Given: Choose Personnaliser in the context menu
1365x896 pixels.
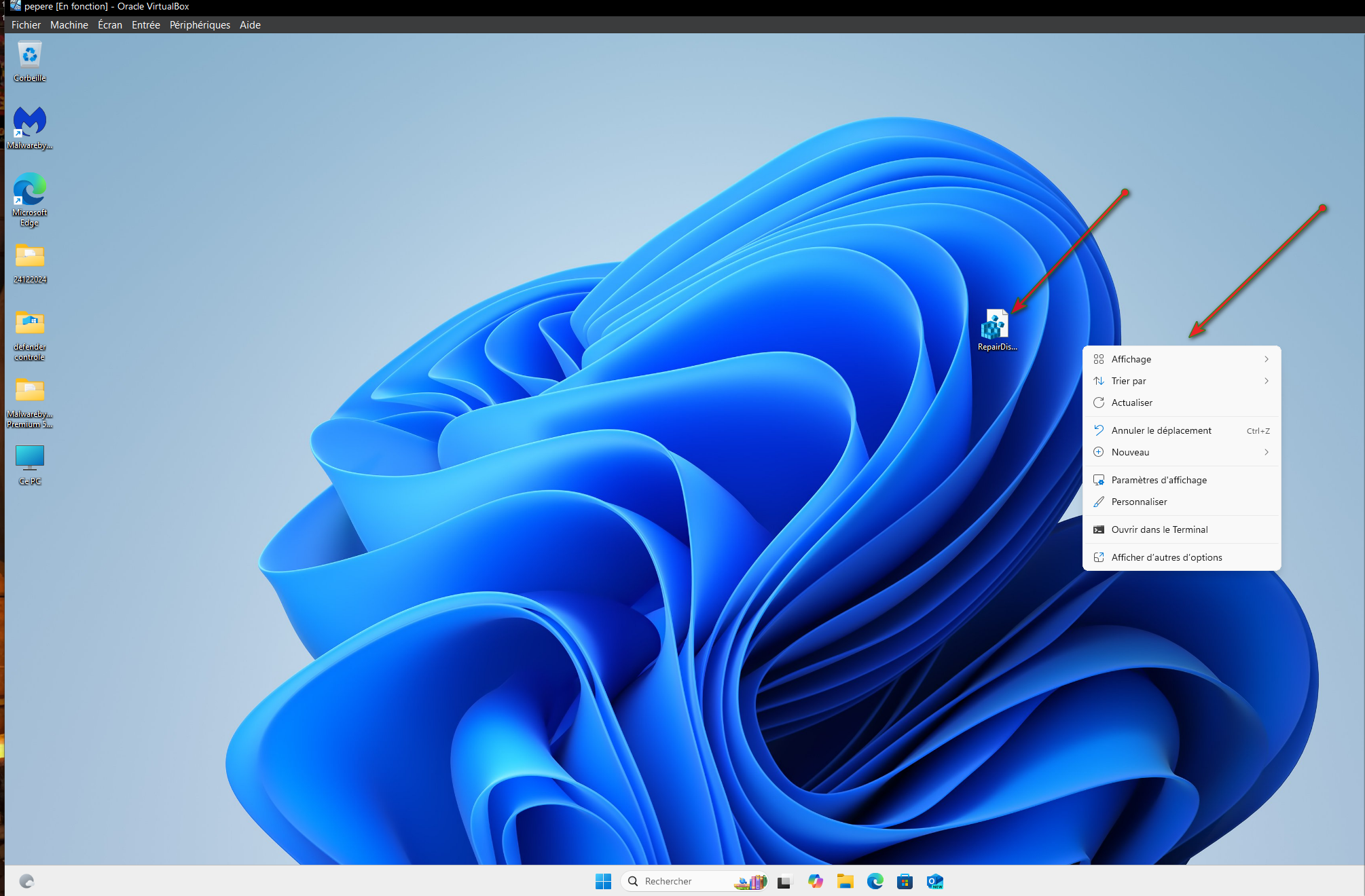Looking at the screenshot, I should pyautogui.click(x=1182, y=502).
